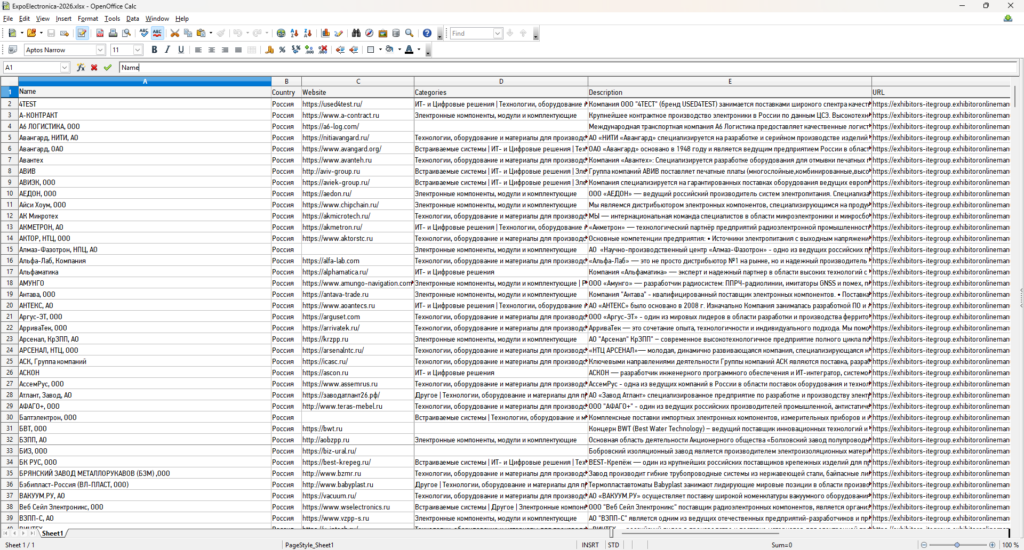
Task: Toggle Bold formatting
Action: tap(154, 50)
